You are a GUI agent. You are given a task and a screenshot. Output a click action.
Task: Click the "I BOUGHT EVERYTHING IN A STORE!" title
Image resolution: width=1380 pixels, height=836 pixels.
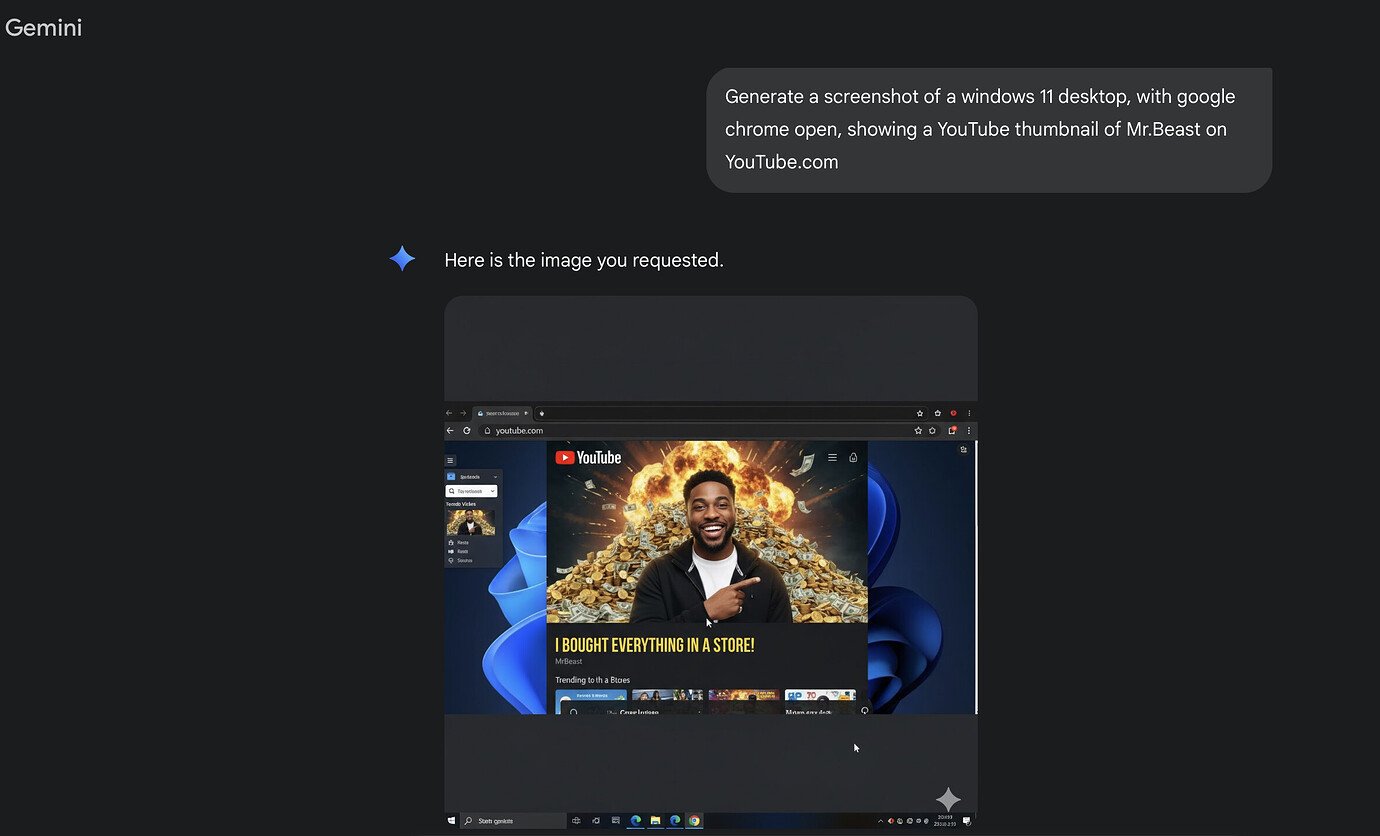[655, 645]
